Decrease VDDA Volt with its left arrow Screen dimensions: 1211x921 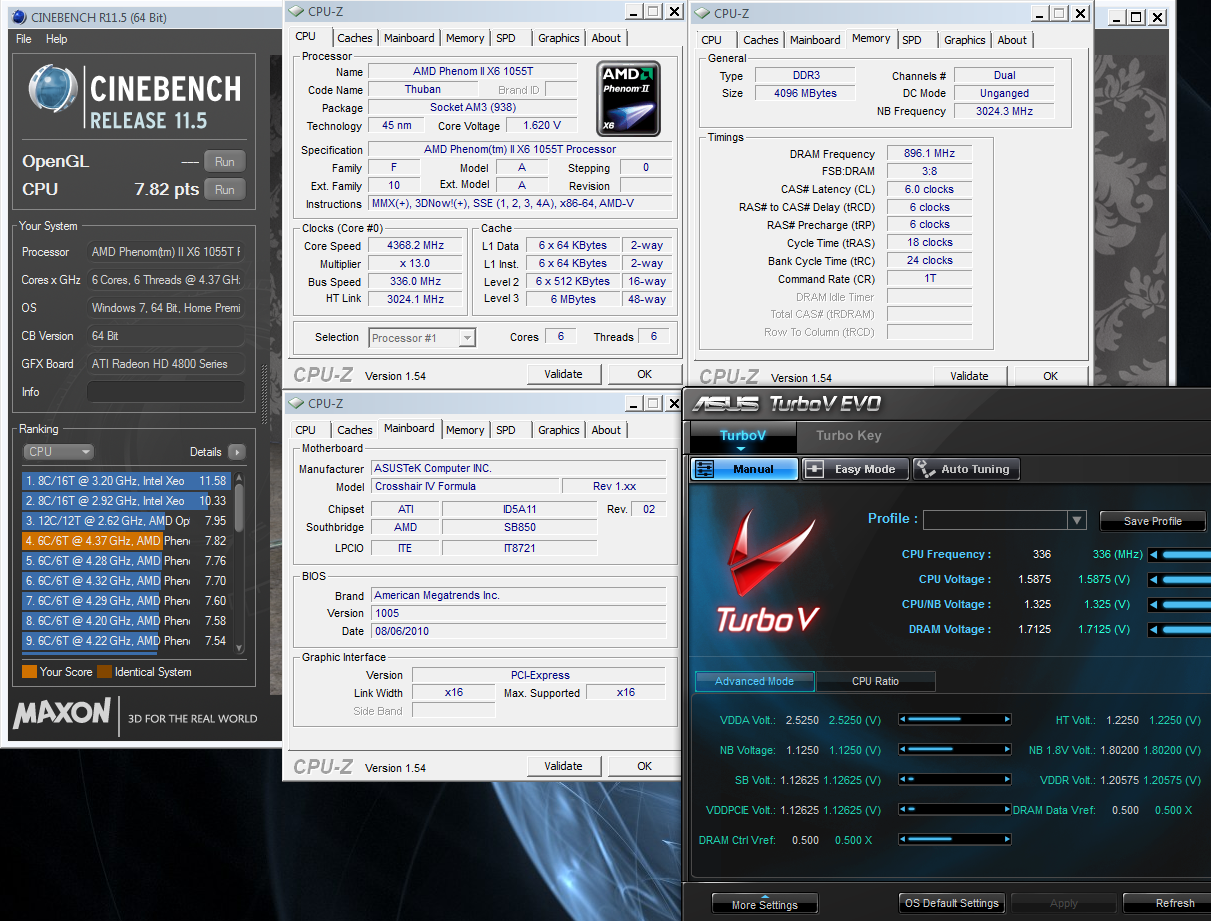click(x=902, y=720)
